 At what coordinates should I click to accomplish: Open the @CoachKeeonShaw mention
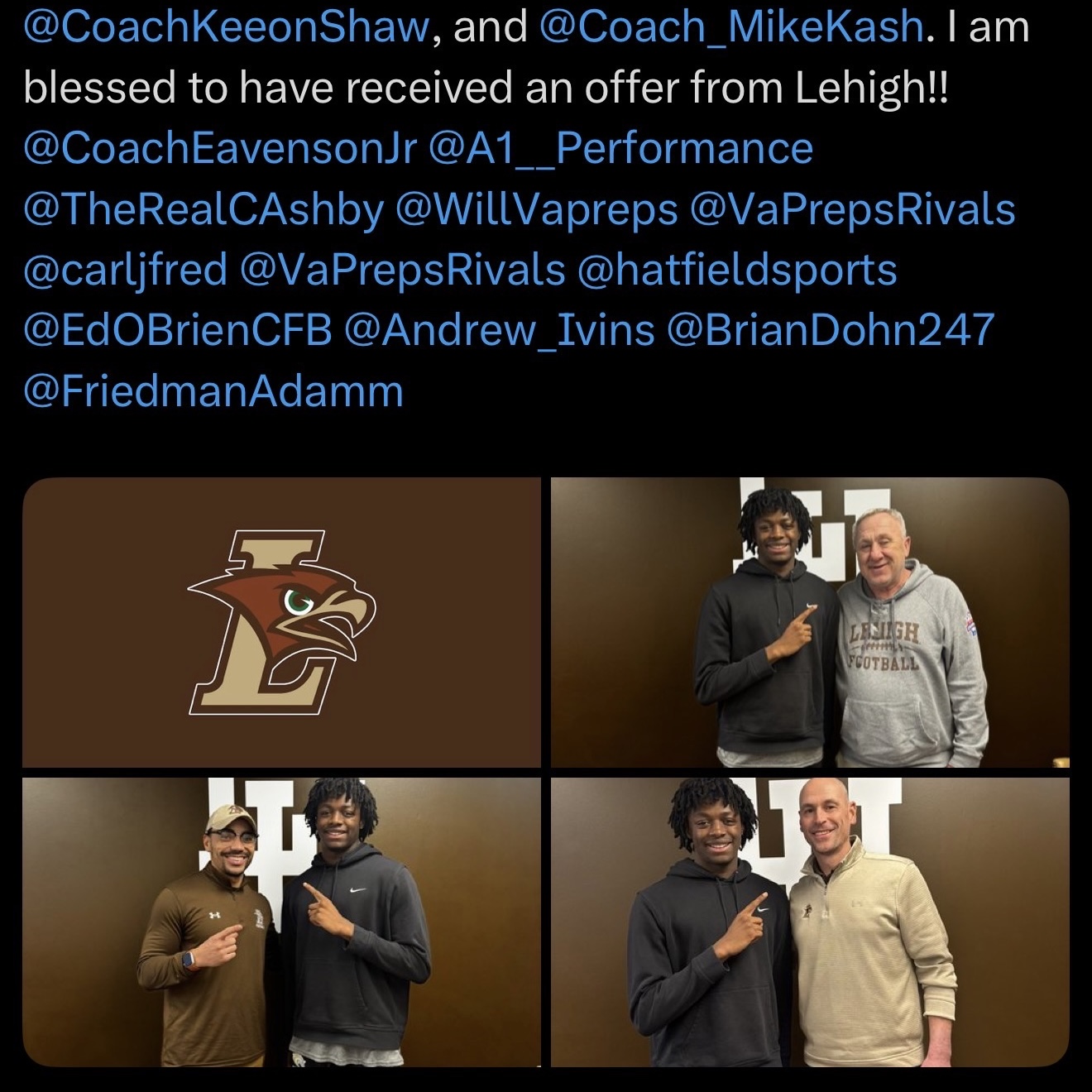click(x=226, y=28)
